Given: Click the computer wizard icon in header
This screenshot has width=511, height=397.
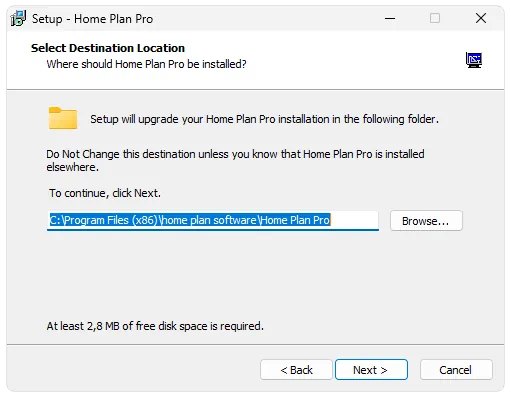Looking at the screenshot, I should pos(474,60).
